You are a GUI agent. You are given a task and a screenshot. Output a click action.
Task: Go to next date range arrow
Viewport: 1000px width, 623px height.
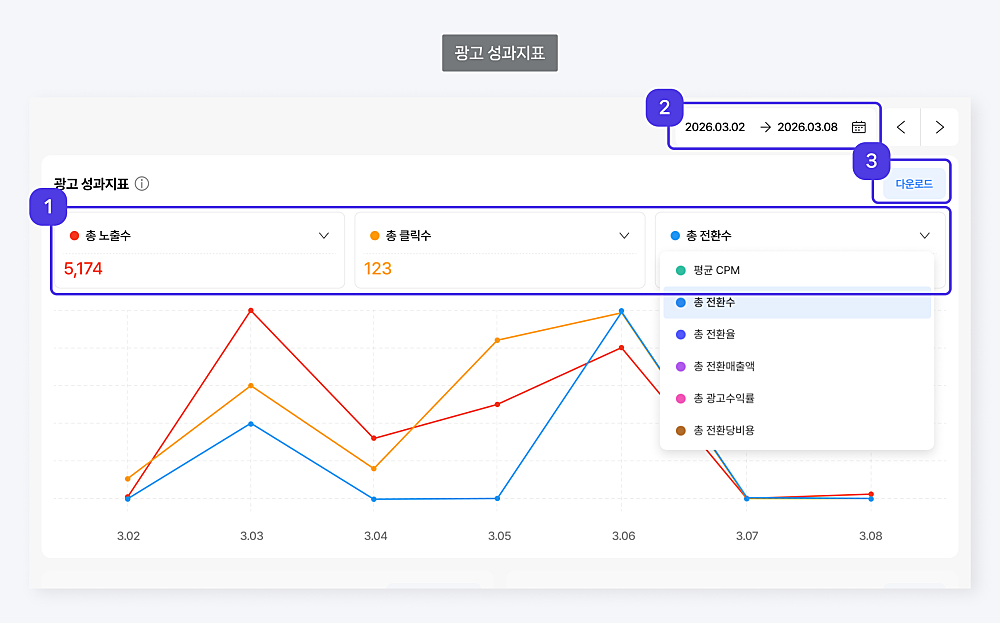pyautogui.click(x=939, y=127)
